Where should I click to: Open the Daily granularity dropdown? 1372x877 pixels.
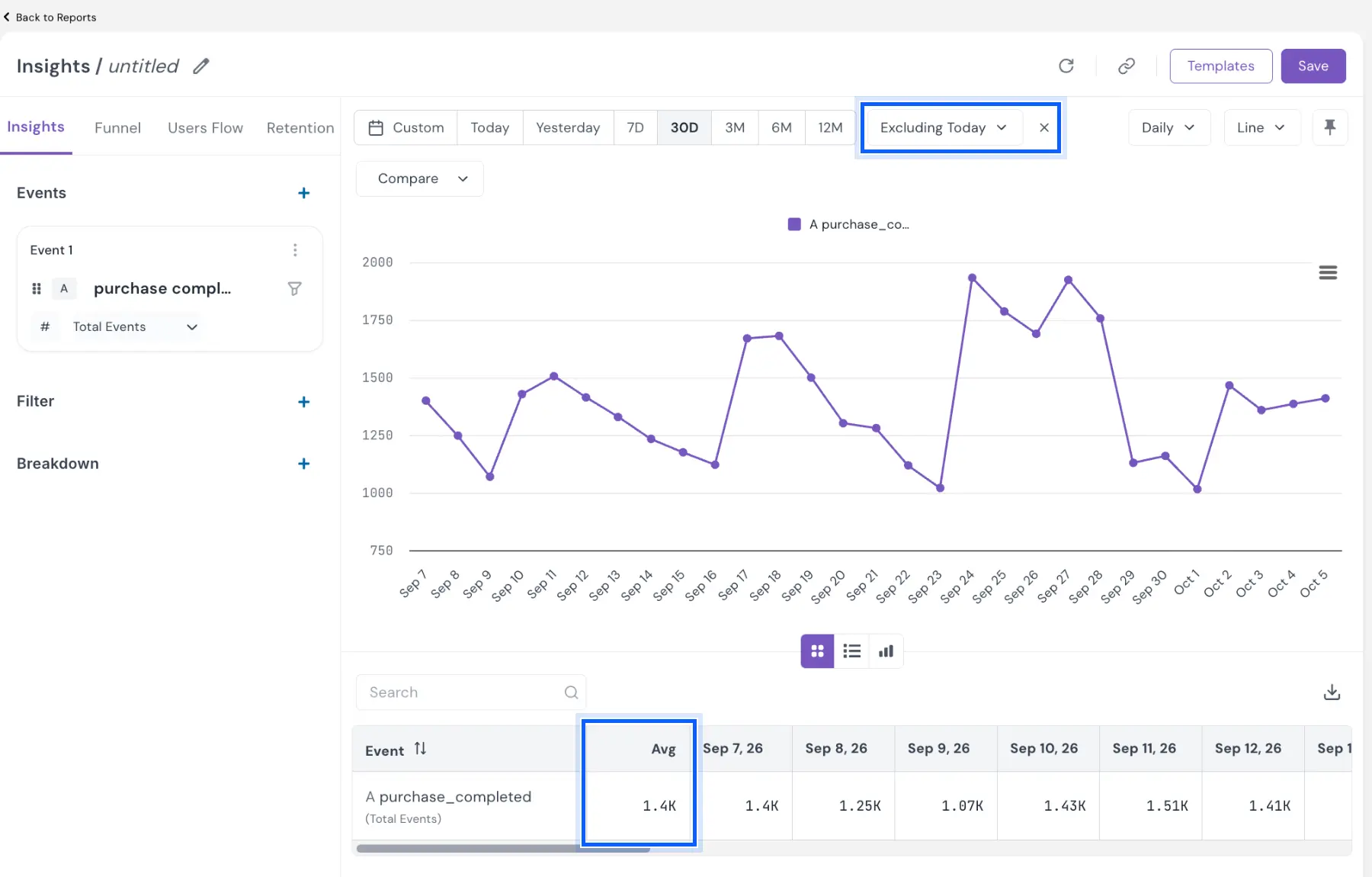[x=1168, y=127]
